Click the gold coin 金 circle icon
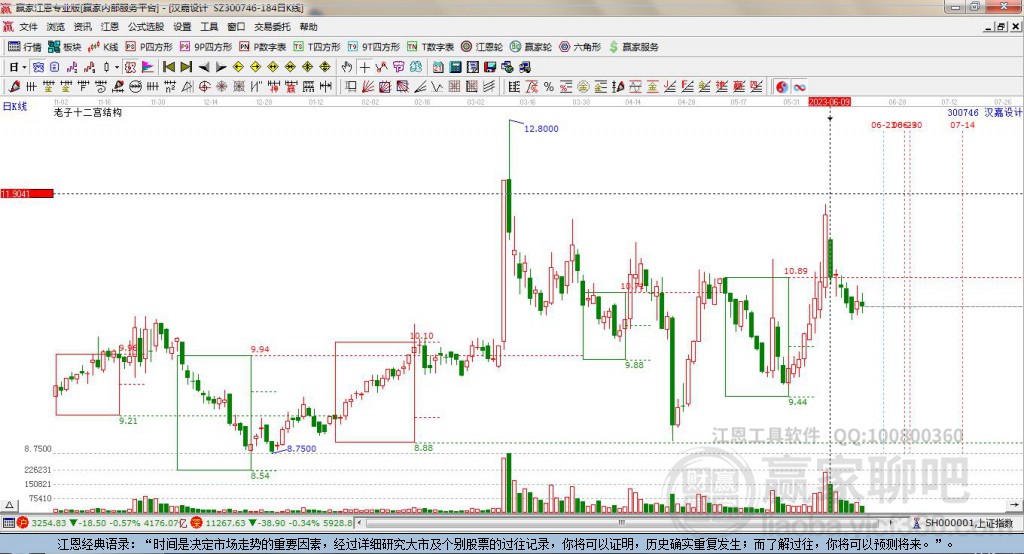 coord(583,87)
